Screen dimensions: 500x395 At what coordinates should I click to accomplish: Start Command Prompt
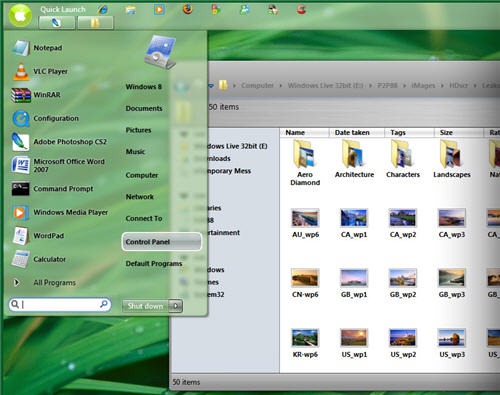(52, 189)
